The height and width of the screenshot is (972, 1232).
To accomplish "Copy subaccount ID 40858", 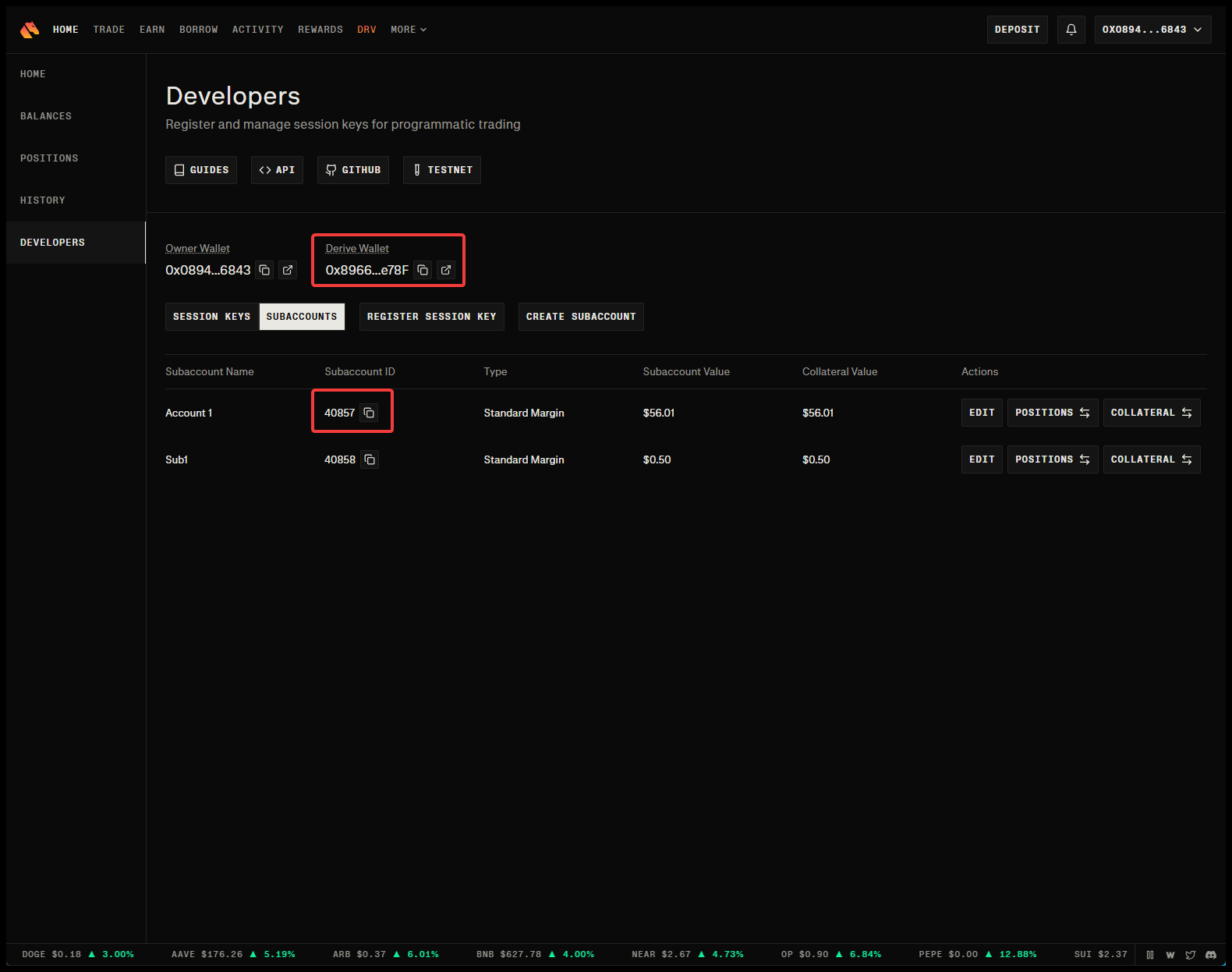I will pos(370,459).
